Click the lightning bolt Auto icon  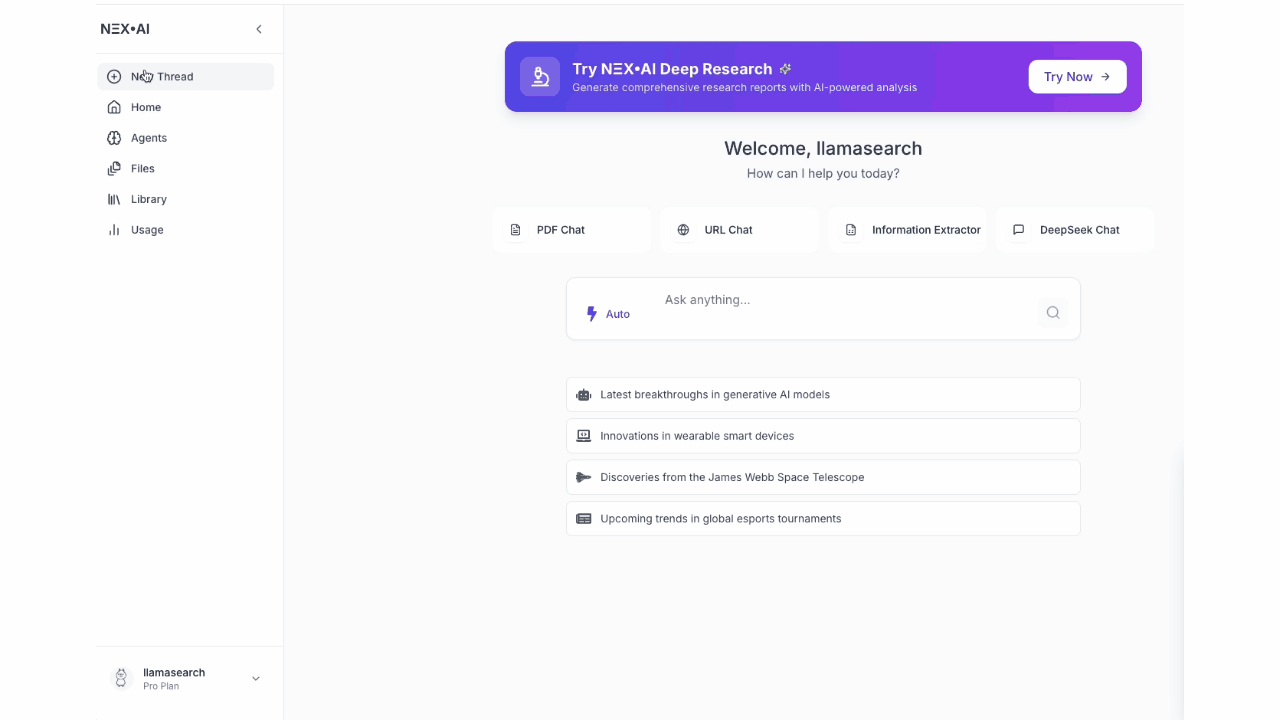(x=592, y=314)
